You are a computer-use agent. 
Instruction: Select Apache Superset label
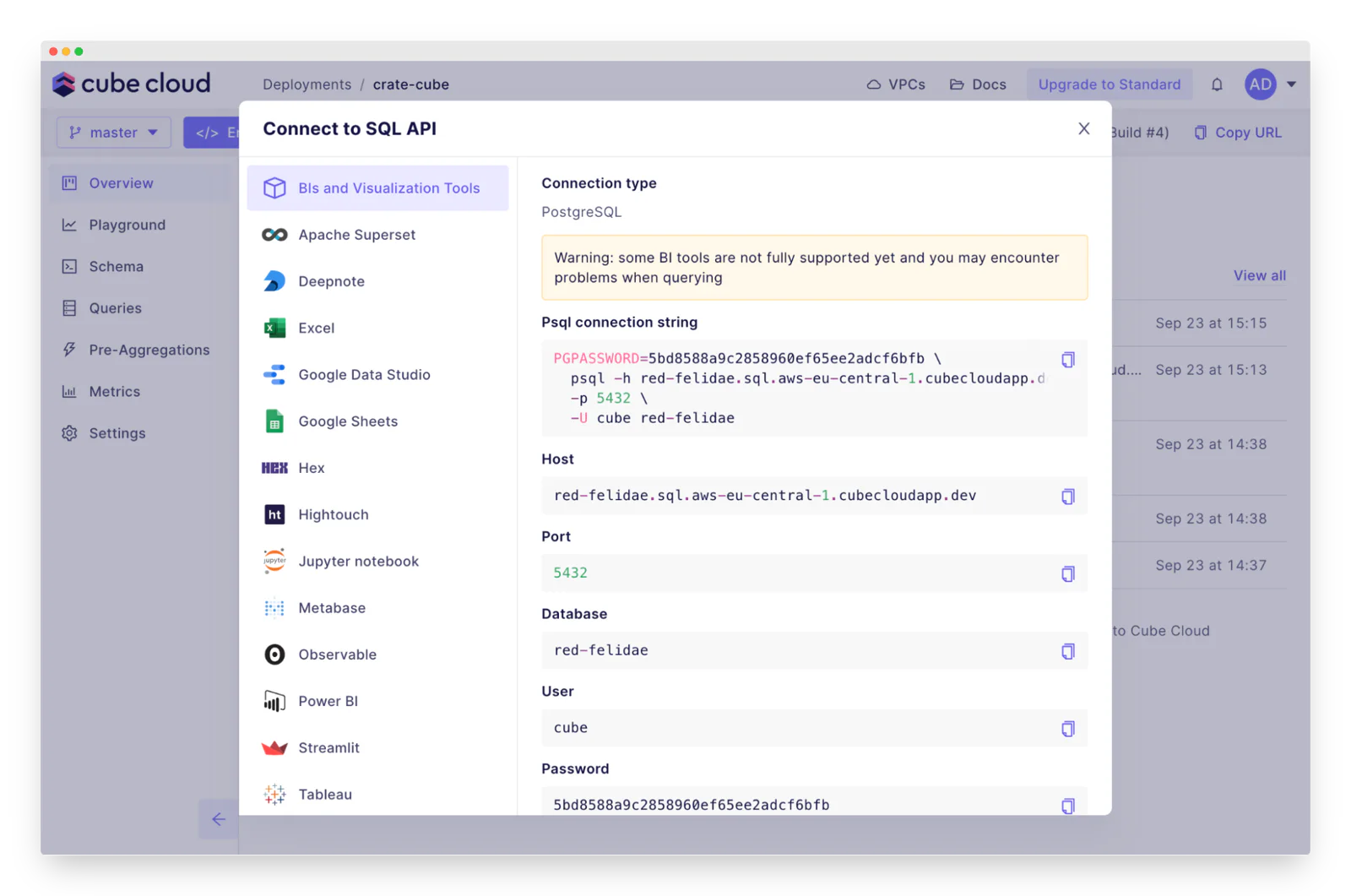click(357, 235)
